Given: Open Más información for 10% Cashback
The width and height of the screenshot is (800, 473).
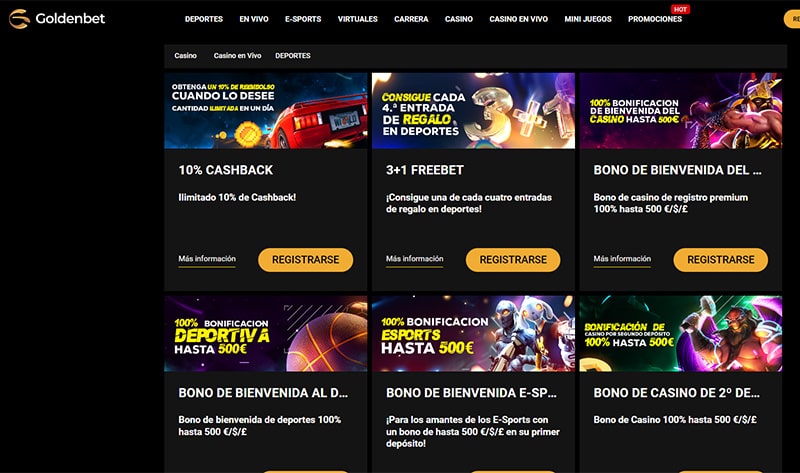Looking at the screenshot, I should 207,259.
